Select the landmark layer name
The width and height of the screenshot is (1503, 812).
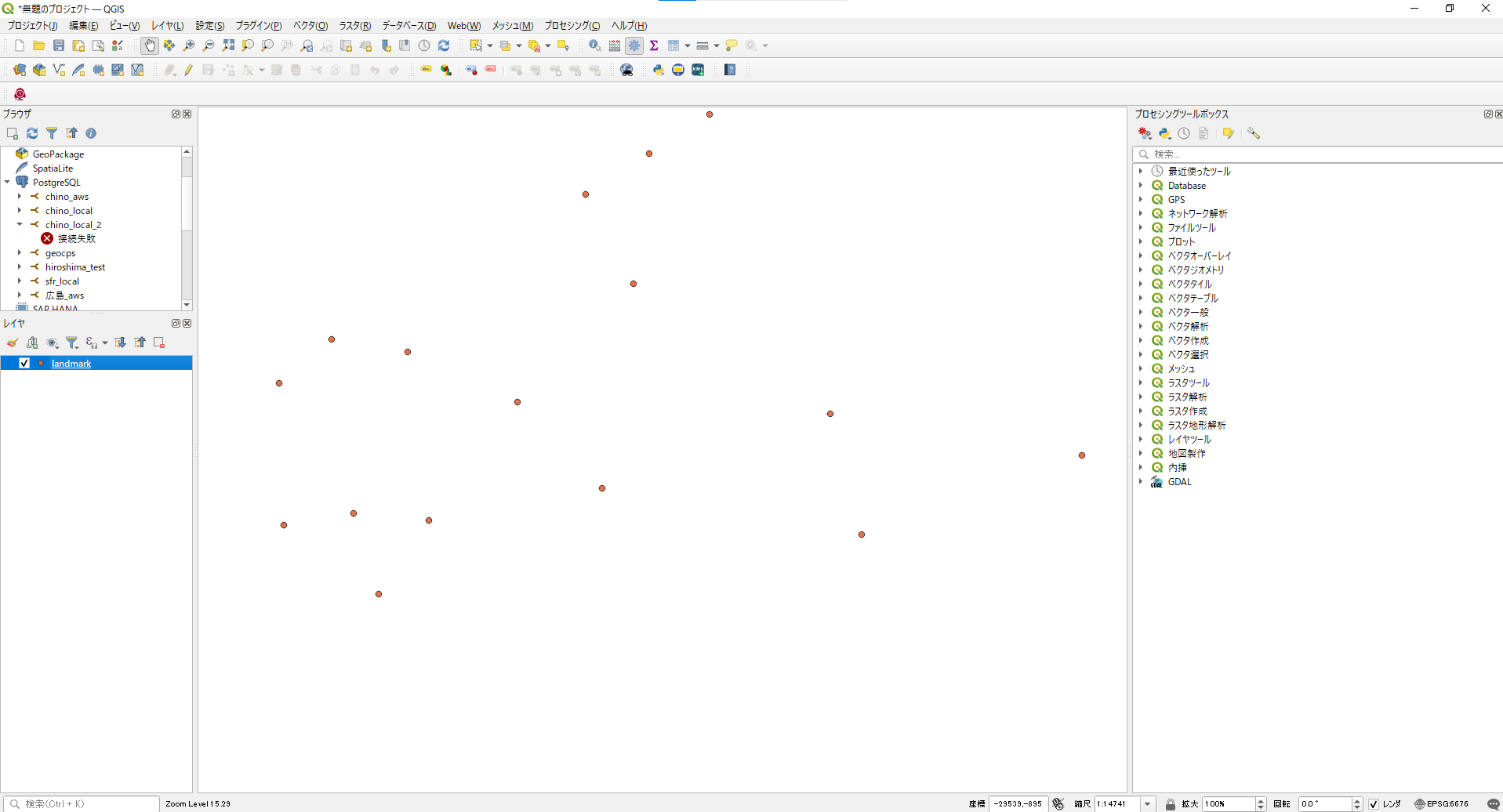pyautogui.click(x=71, y=363)
